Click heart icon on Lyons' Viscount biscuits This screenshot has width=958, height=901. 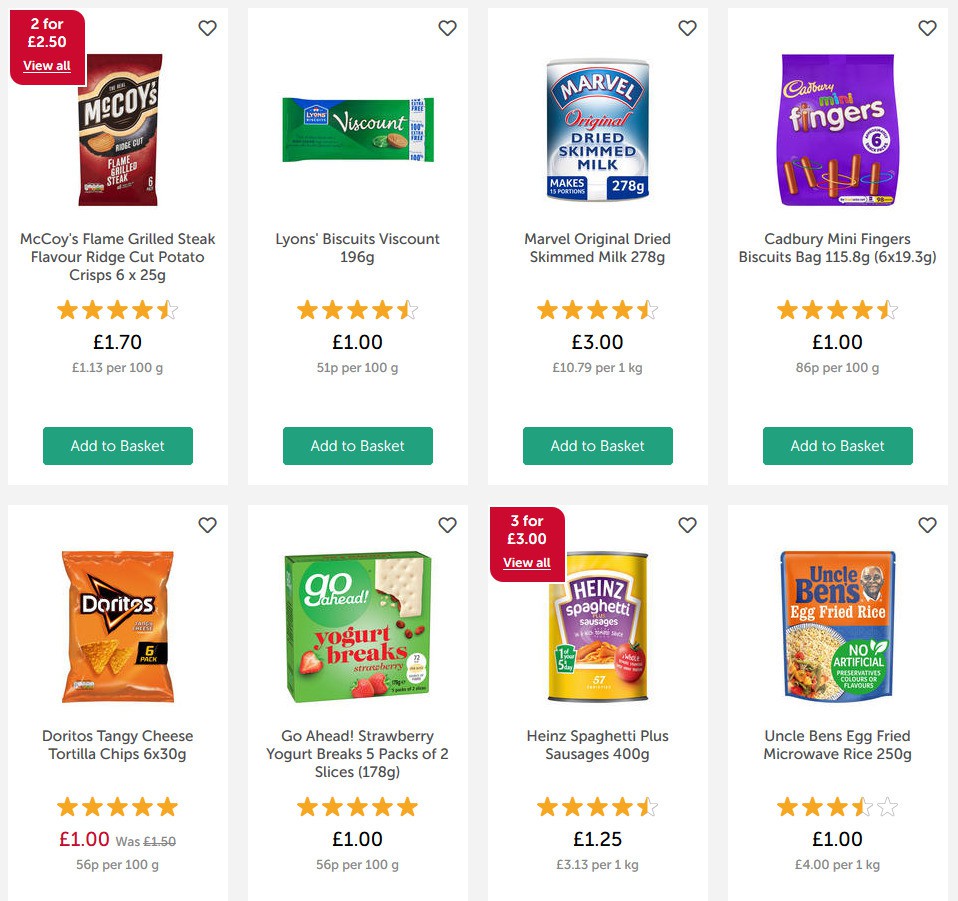coord(447,28)
